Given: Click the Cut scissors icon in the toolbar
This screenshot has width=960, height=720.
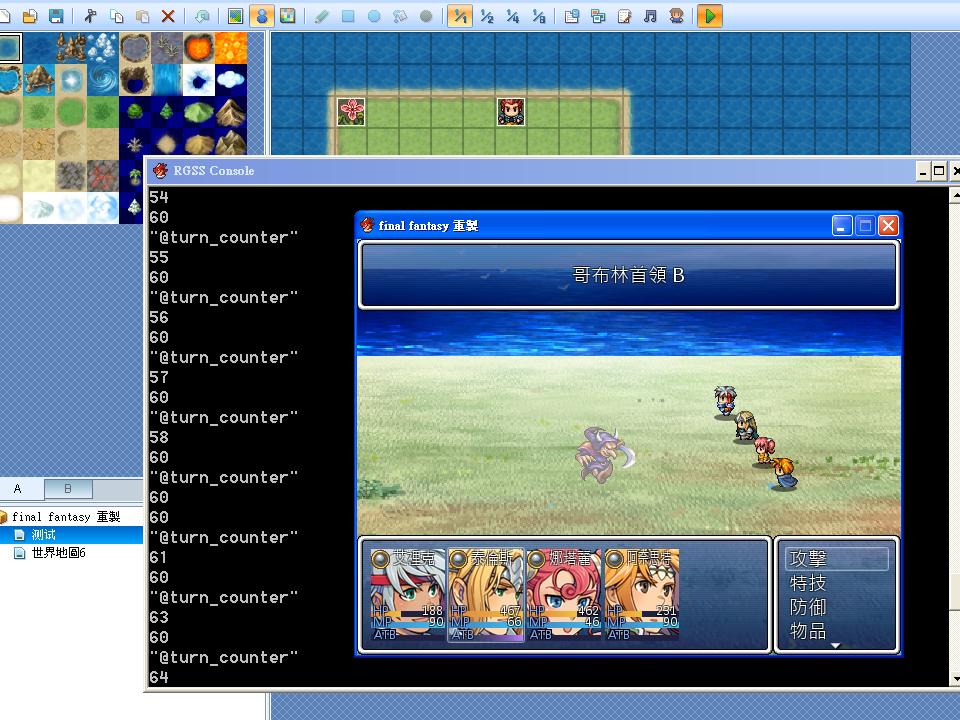Looking at the screenshot, I should point(91,16).
